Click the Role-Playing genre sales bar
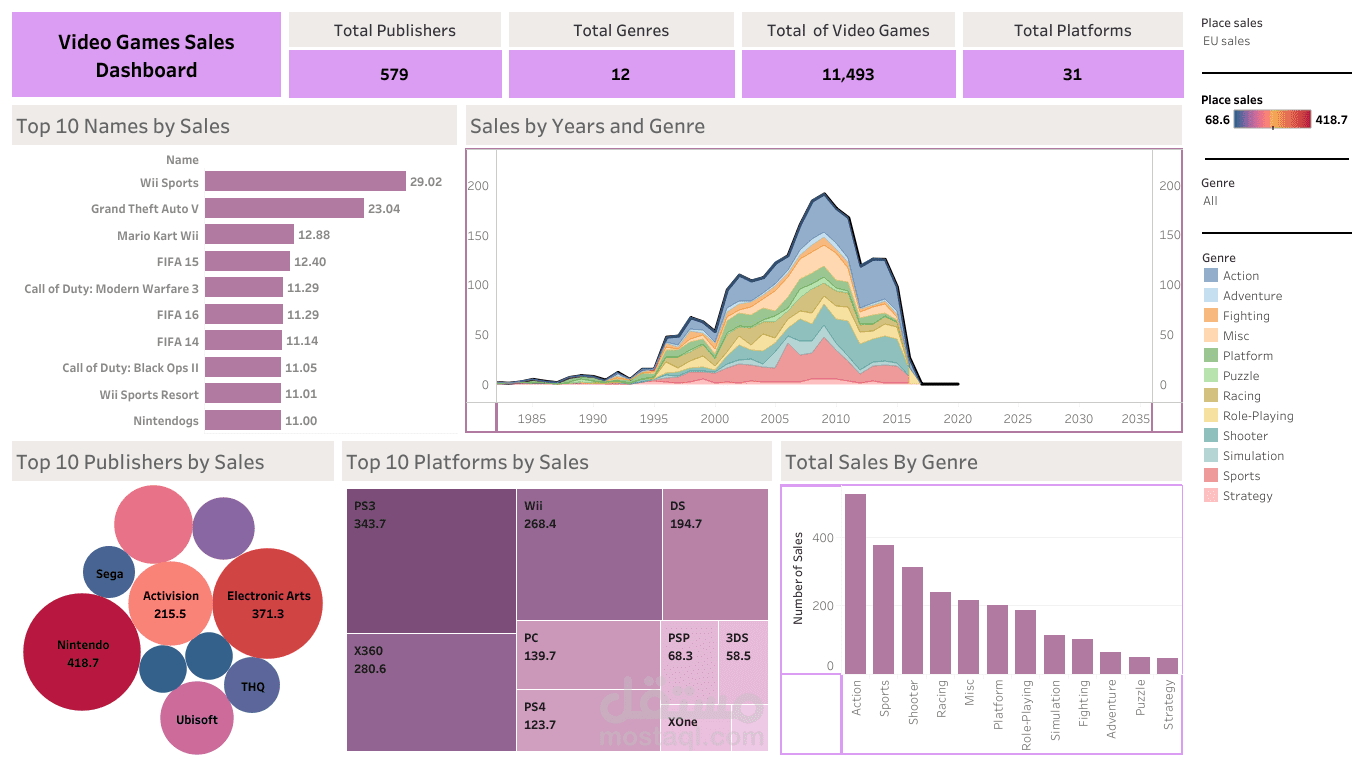The width and height of the screenshot is (1364, 766). click(1025, 642)
